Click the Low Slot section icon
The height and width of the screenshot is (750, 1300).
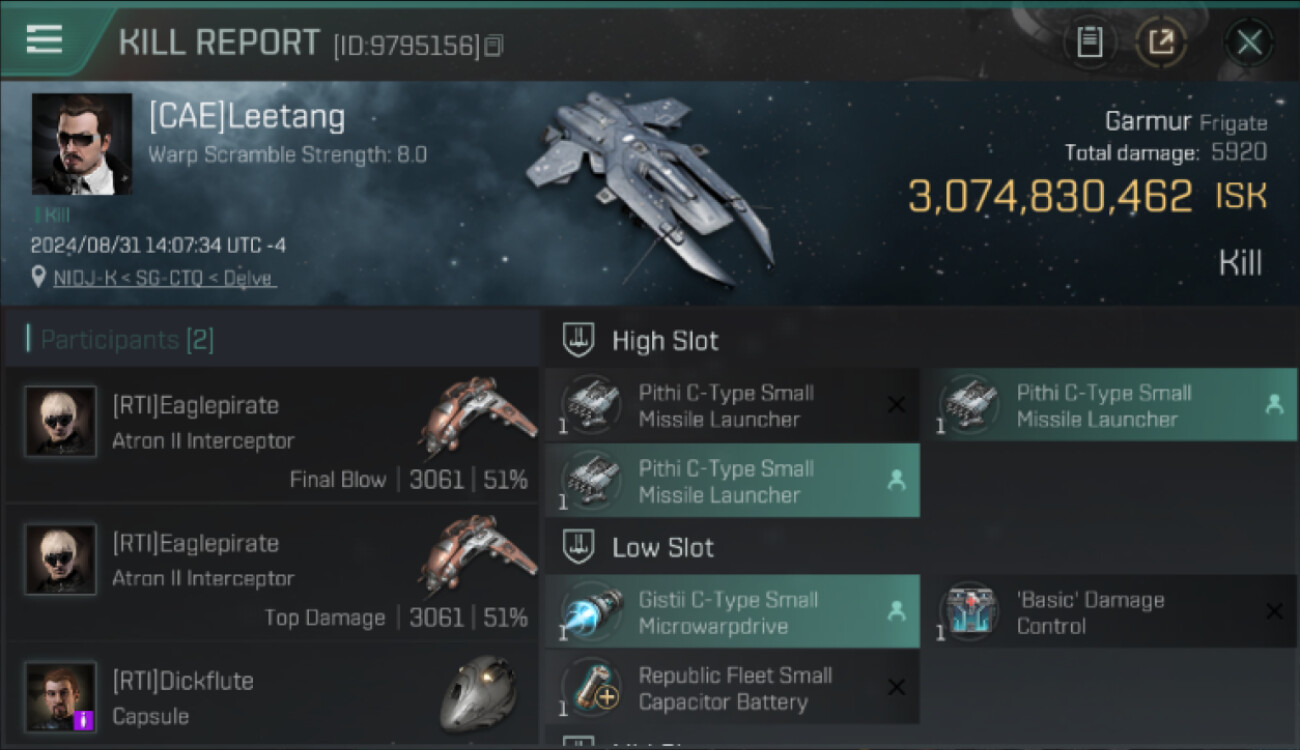579,547
